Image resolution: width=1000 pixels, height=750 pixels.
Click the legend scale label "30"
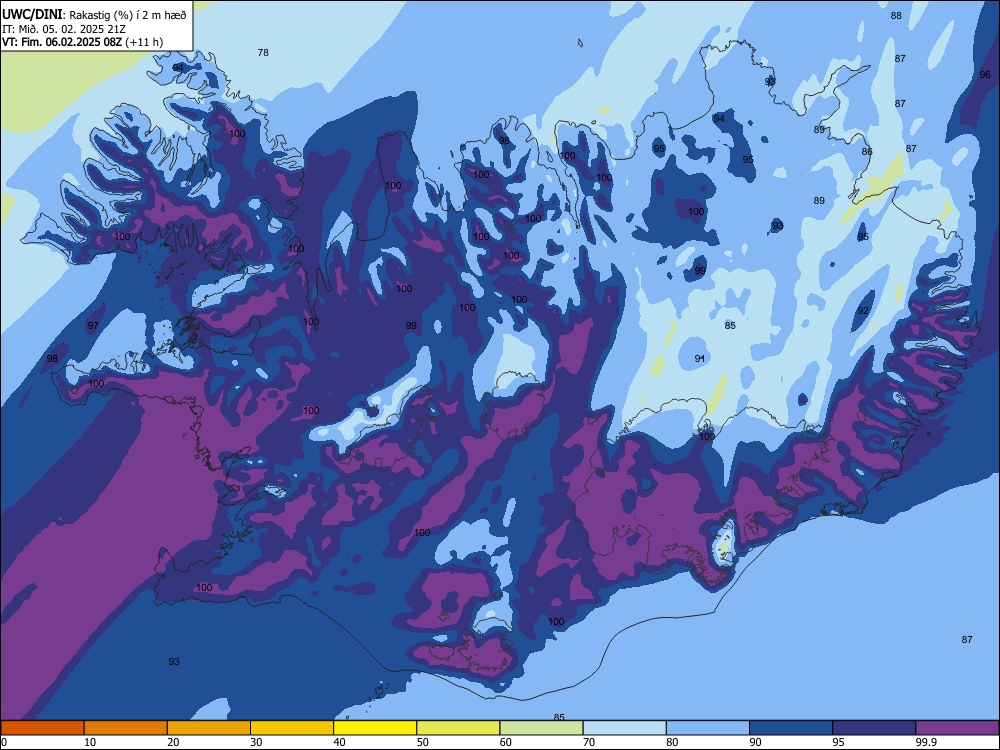point(256,742)
